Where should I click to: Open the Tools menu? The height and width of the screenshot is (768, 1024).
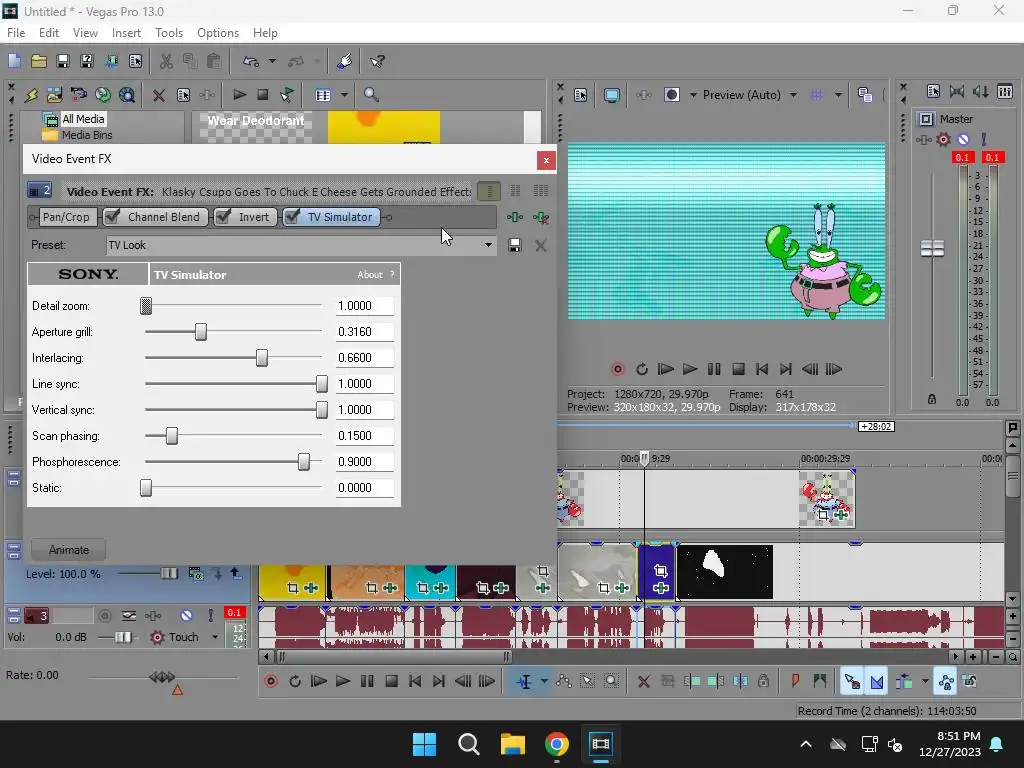tap(169, 33)
